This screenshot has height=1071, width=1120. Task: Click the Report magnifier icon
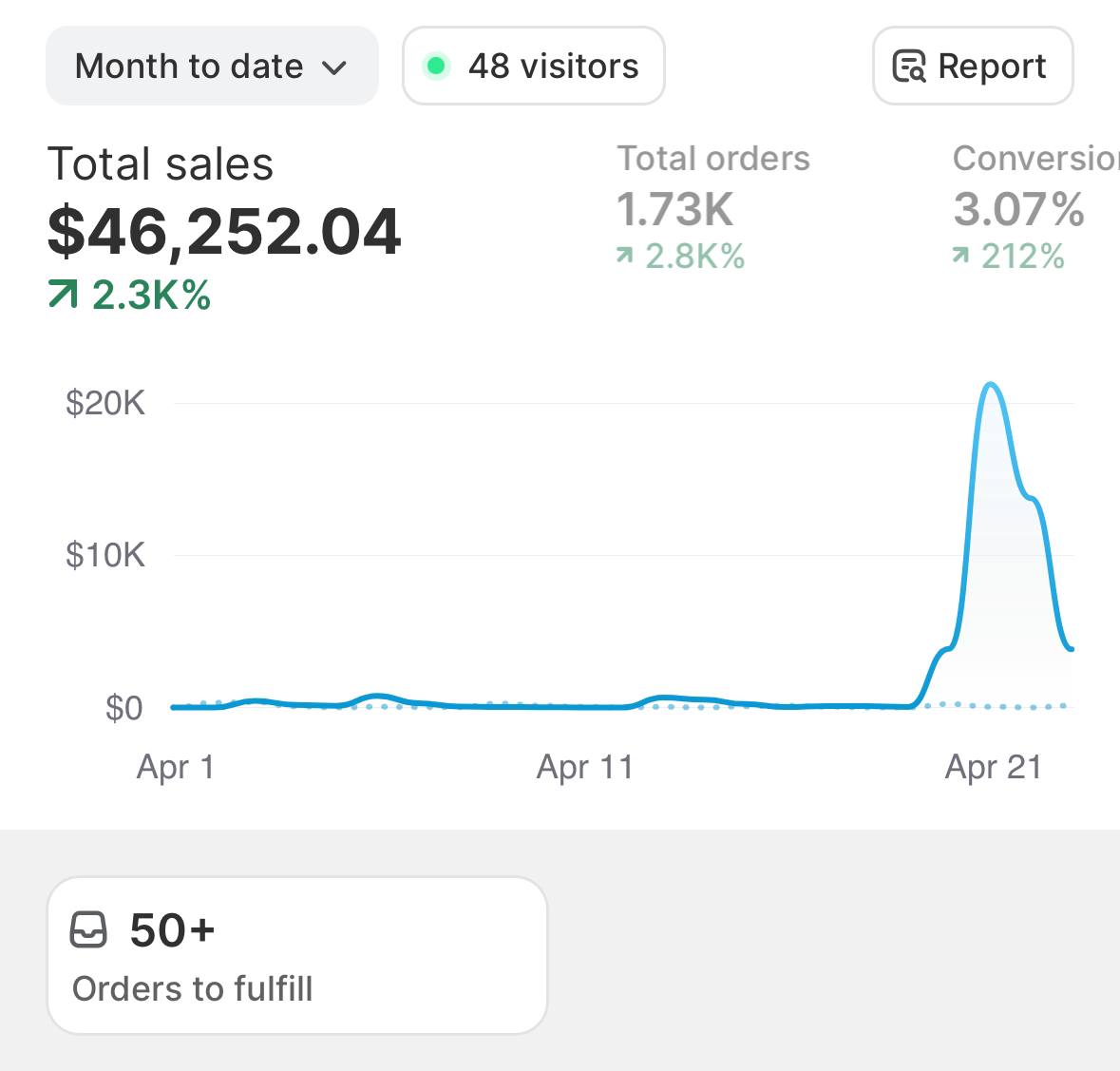click(909, 67)
